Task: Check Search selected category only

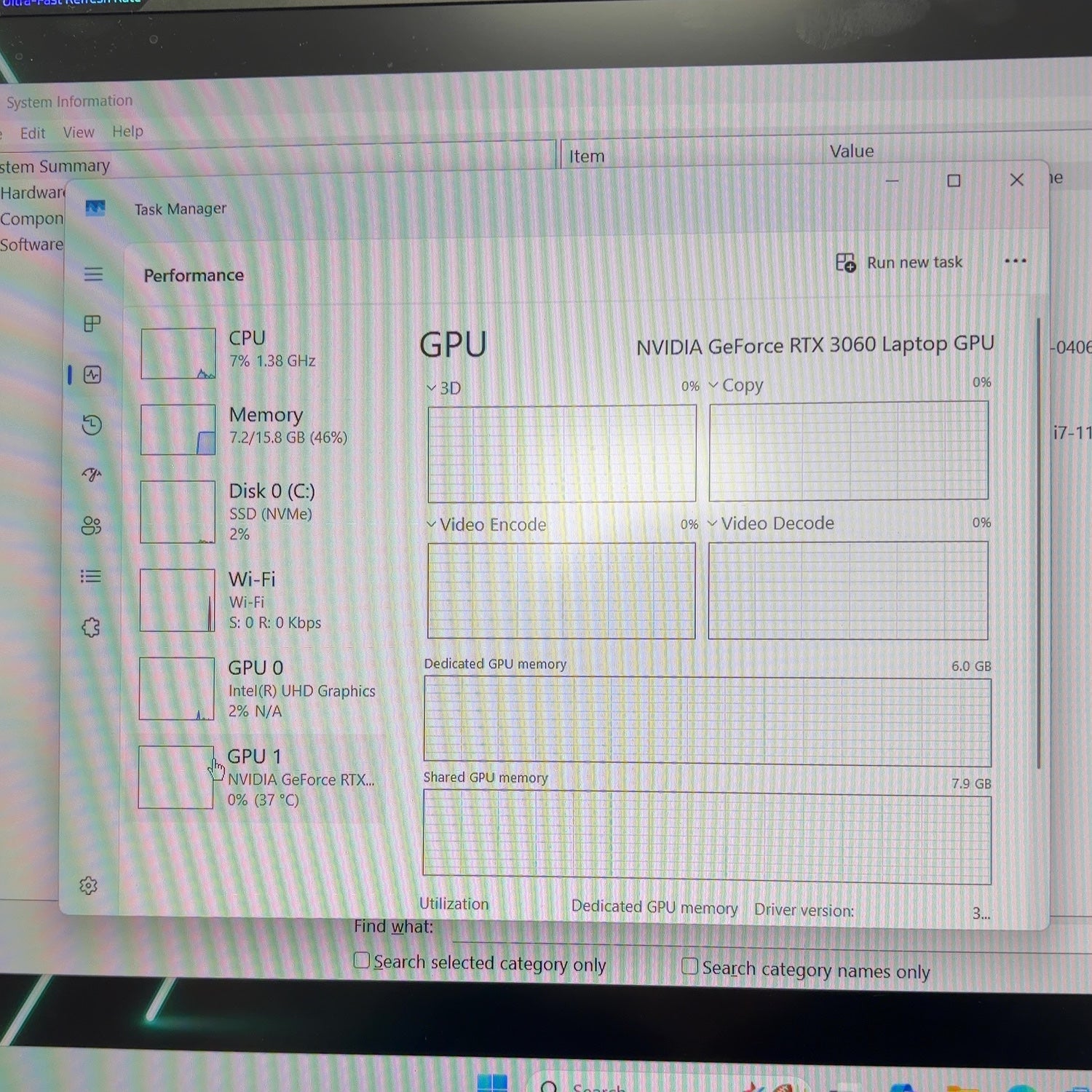Action: point(362,961)
